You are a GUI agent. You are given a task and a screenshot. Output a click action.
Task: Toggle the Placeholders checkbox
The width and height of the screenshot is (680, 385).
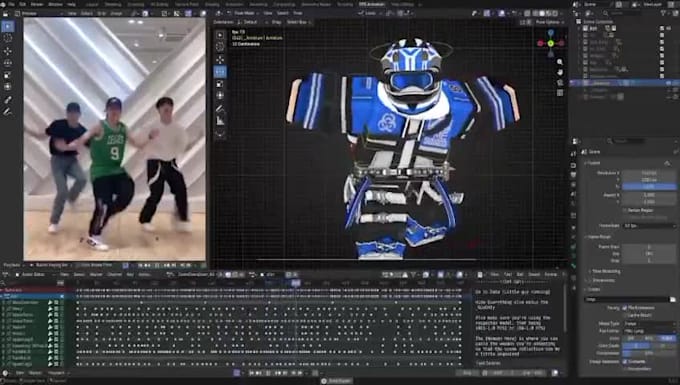625,369
